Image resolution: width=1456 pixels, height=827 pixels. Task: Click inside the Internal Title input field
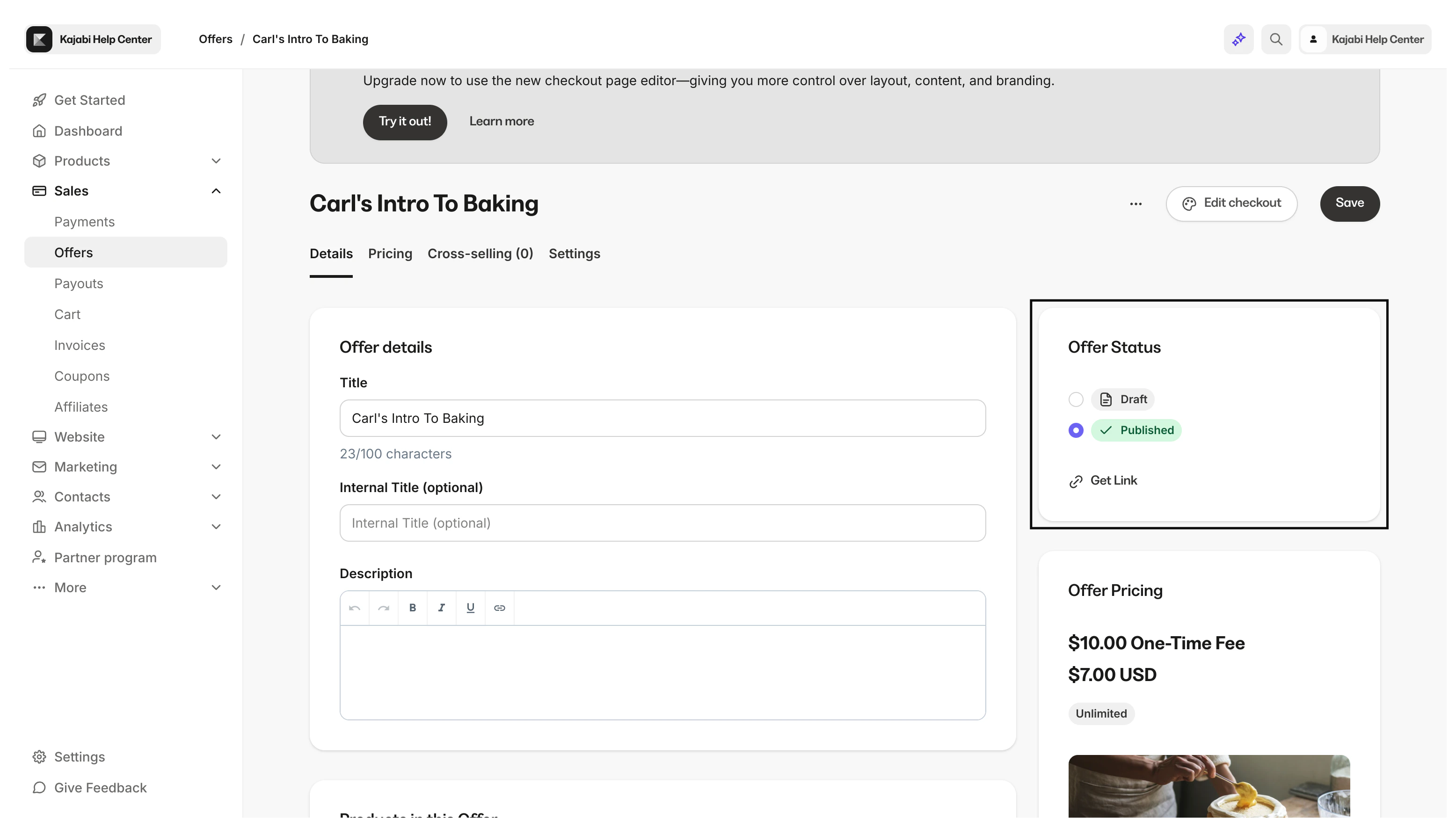662,522
